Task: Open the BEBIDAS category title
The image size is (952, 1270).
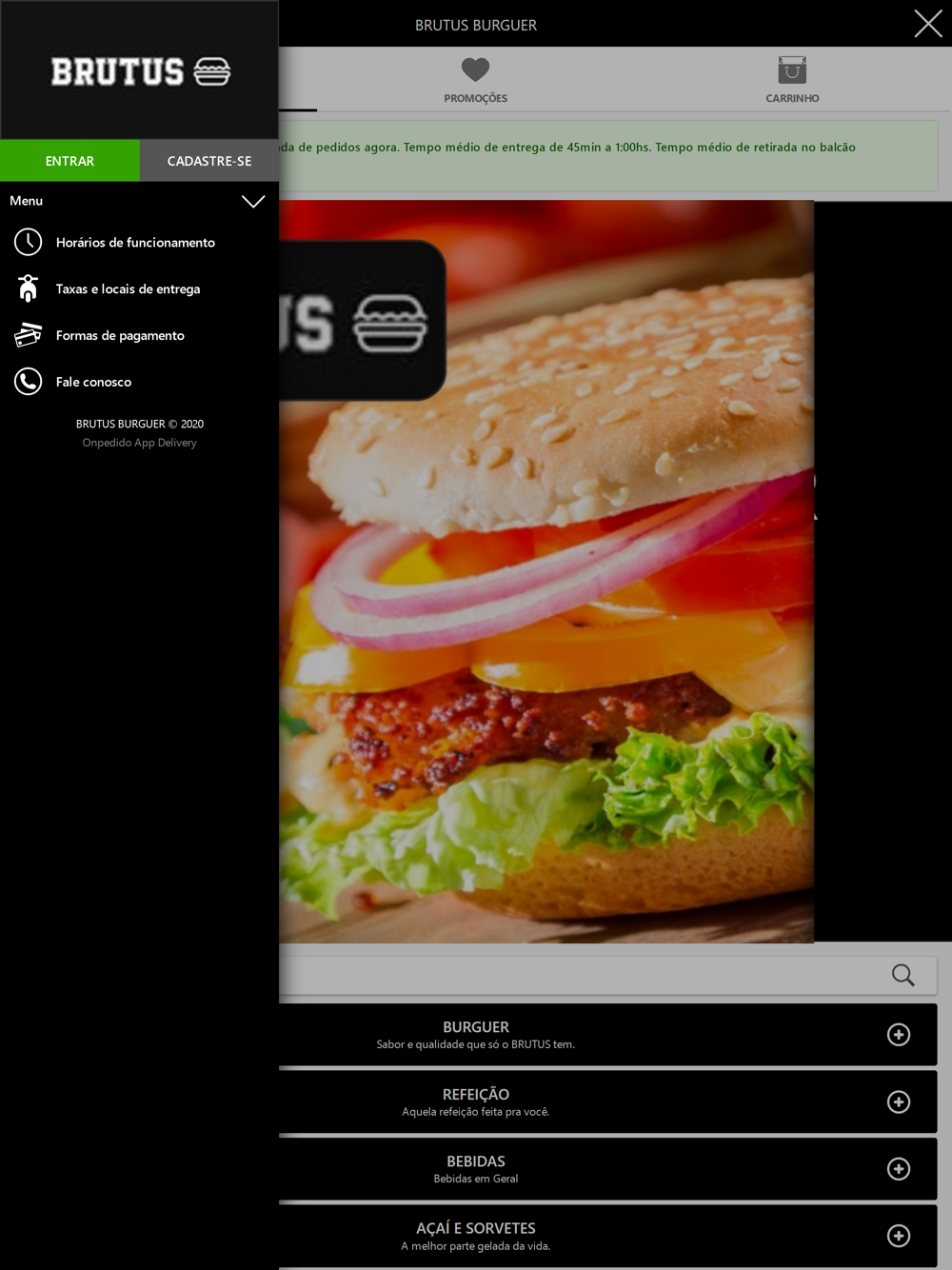Action: tap(476, 1161)
